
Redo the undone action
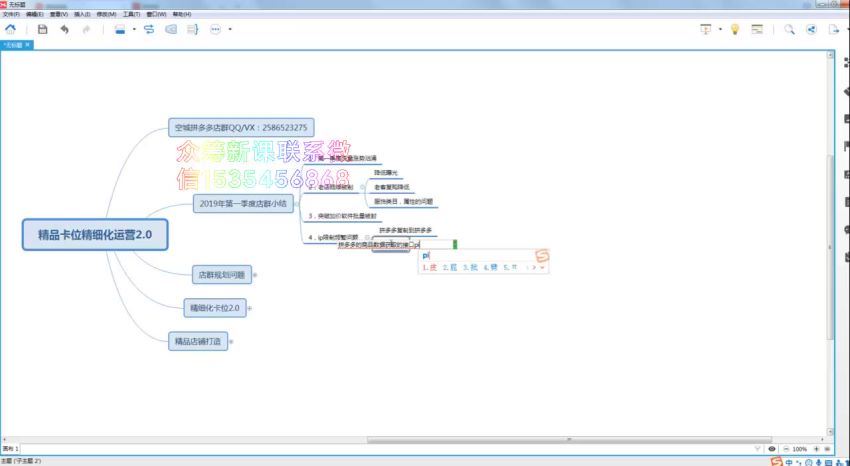86,29
